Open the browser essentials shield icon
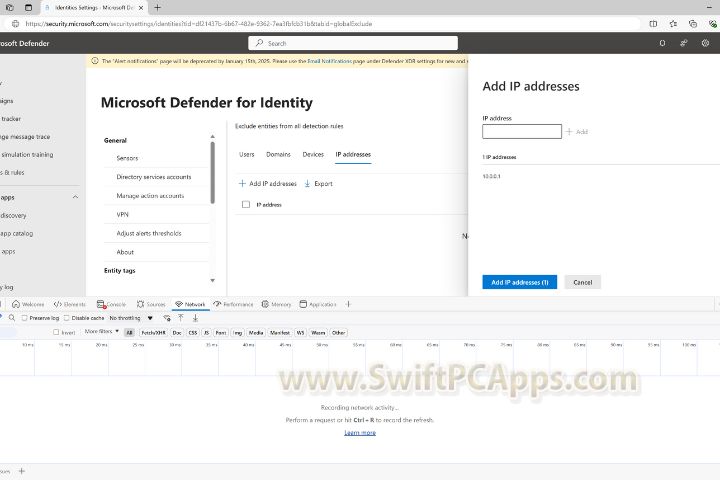Viewport: 720px width, 480px height. tap(713, 23)
